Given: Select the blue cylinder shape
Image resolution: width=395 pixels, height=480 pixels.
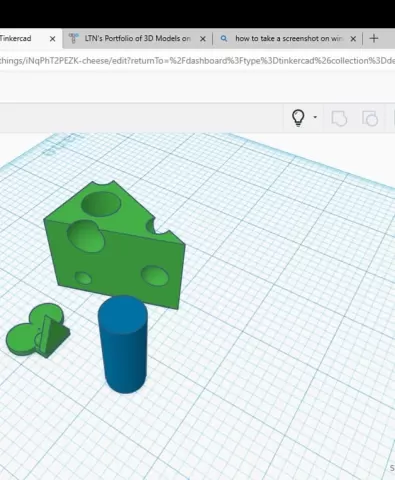Looking at the screenshot, I should point(123,344).
